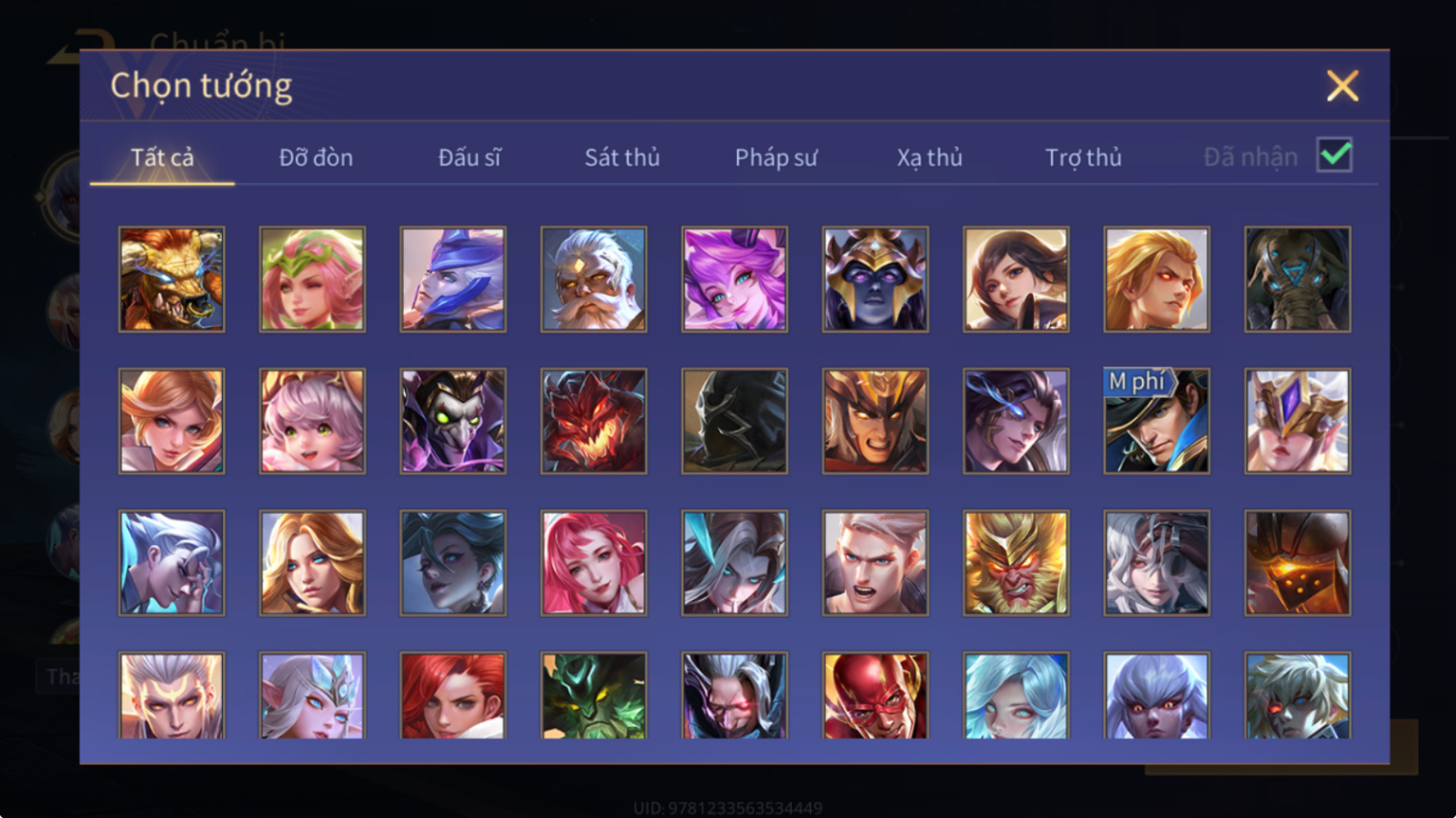Choose the red fire demon hero
This screenshot has height=818, width=1456.
coord(594,421)
